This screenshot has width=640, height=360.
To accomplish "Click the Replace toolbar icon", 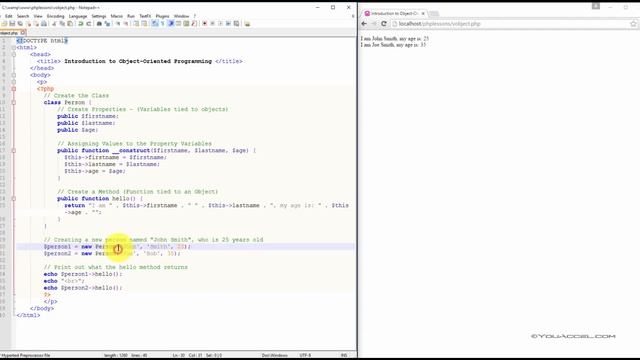I will coord(107,24).
